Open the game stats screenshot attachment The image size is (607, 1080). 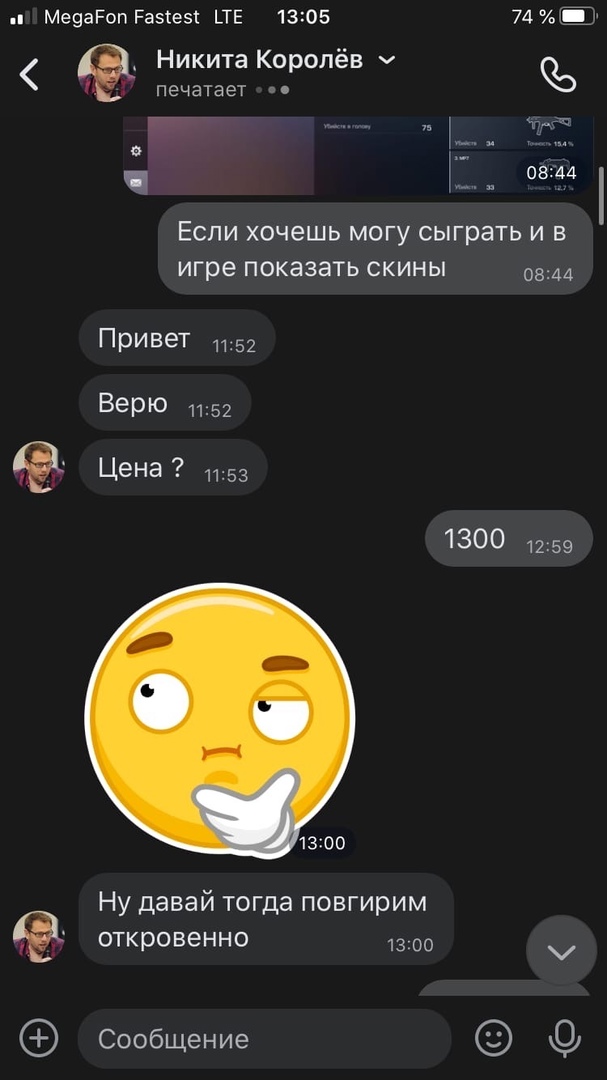click(358, 156)
